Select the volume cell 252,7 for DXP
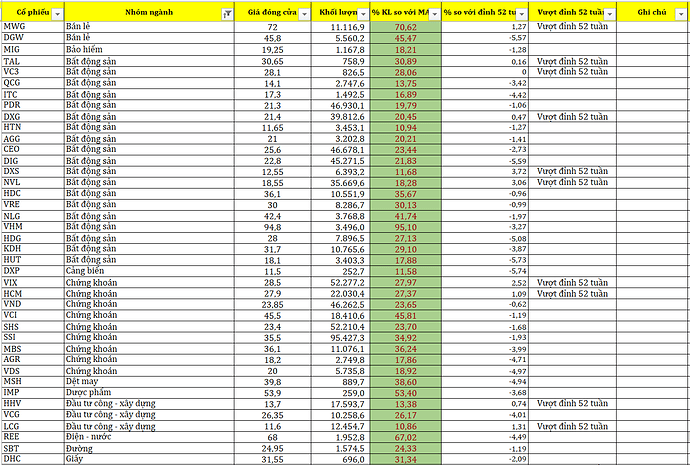 (x=341, y=271)
